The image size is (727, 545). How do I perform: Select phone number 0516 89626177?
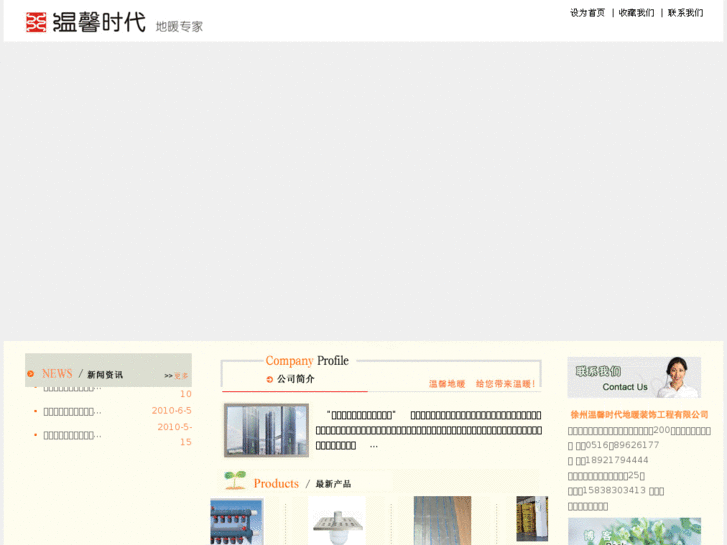pyautogui.click(x=623, y=445)
